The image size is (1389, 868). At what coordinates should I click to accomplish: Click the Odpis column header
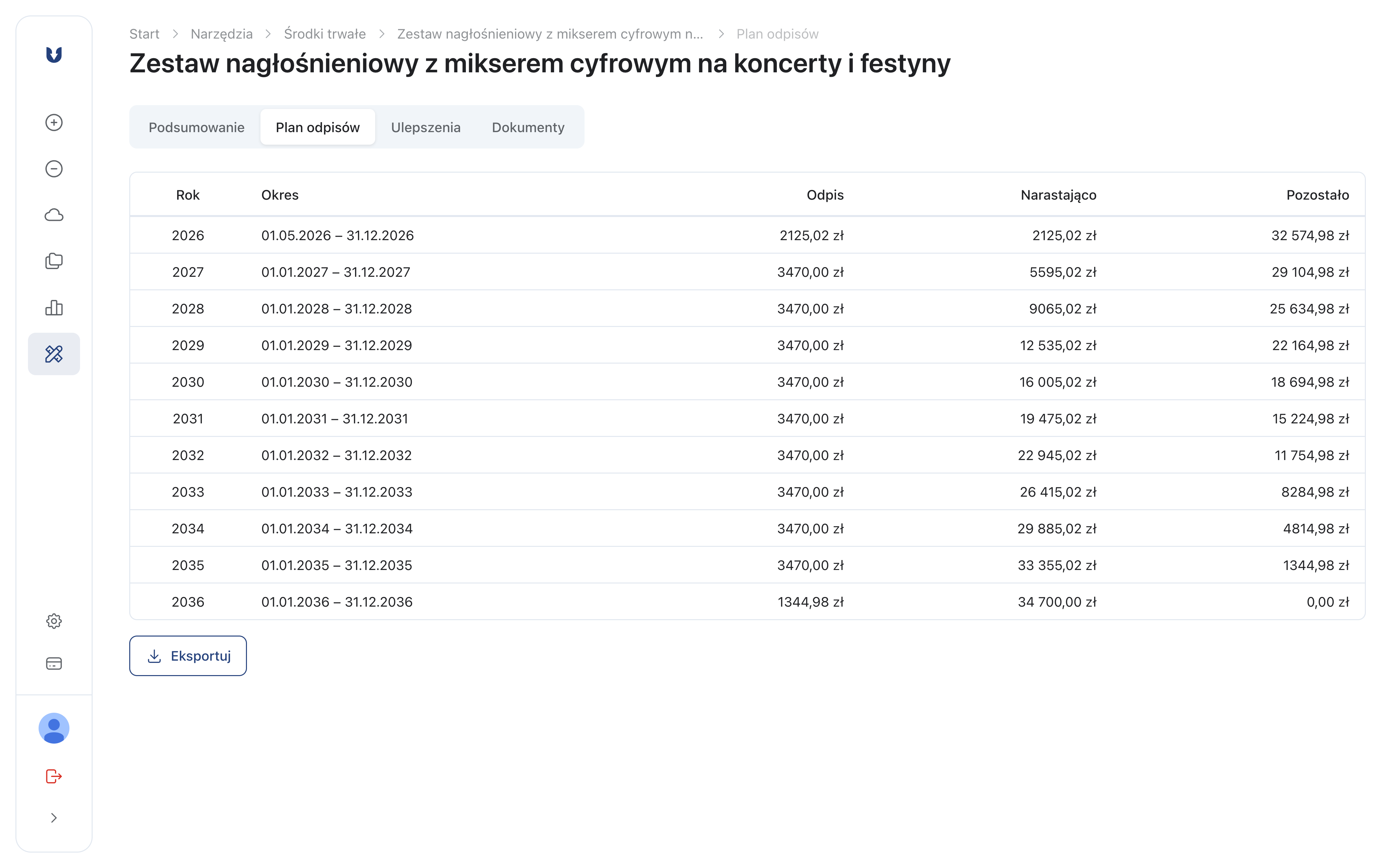(825, 195)
